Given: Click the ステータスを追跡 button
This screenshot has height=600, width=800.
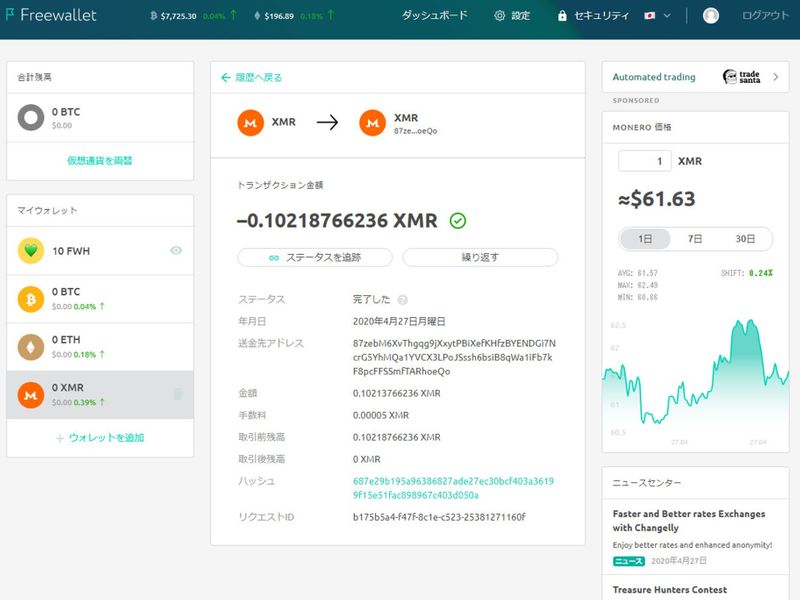Looking at the screenshot, I should (314, 257).
